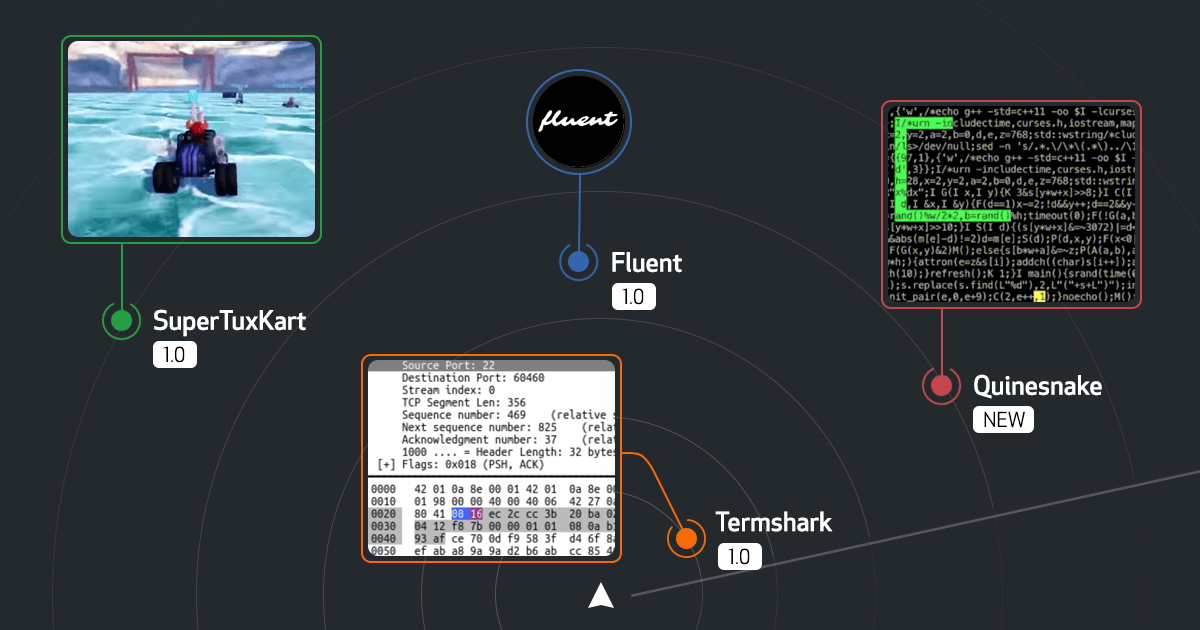Click the NEW badge under Quinesnake

pyautogui.click(x=1003, y=419)
